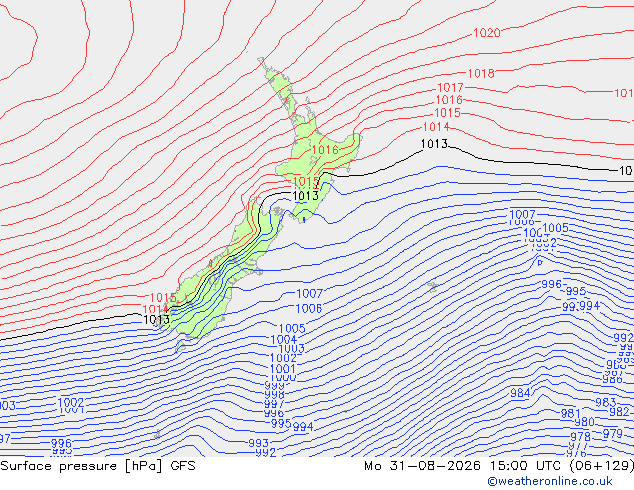Click the blue 1007 label east of South Island

310,294
